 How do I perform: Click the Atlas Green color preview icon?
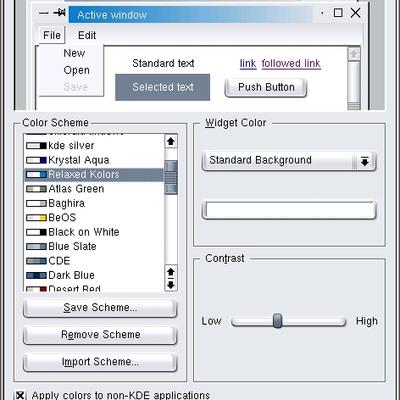point(36,189)
